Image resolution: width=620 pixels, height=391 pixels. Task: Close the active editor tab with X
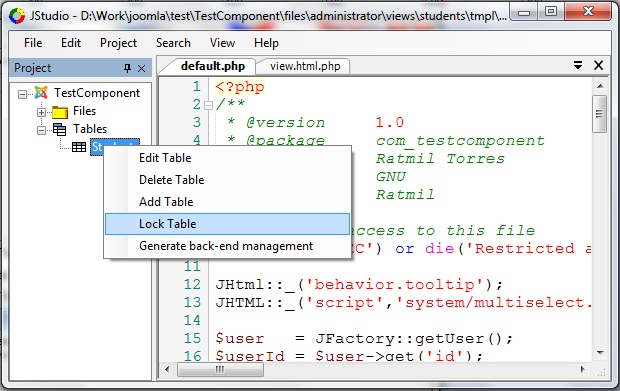tap(599, 65)
